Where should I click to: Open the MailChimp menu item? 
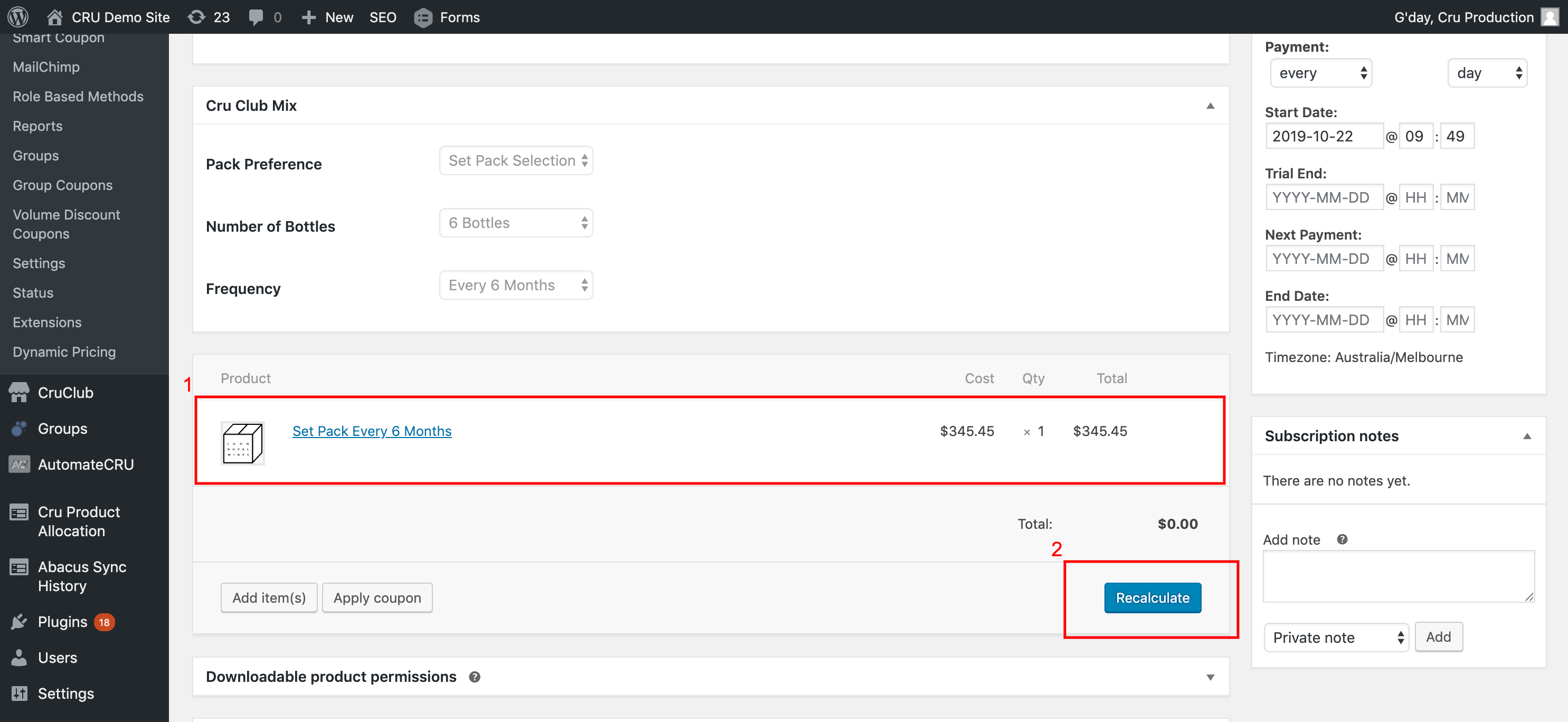(x=46, y=67)
